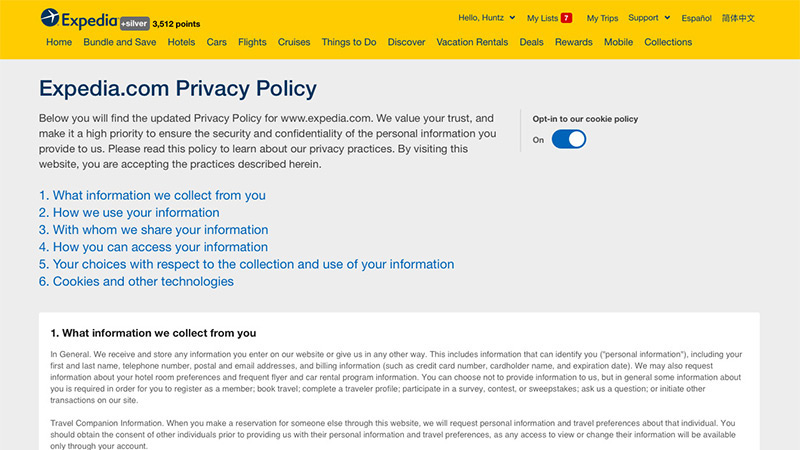Jump to How we use your information
The image size is (800, 450).
coord(129,213)
